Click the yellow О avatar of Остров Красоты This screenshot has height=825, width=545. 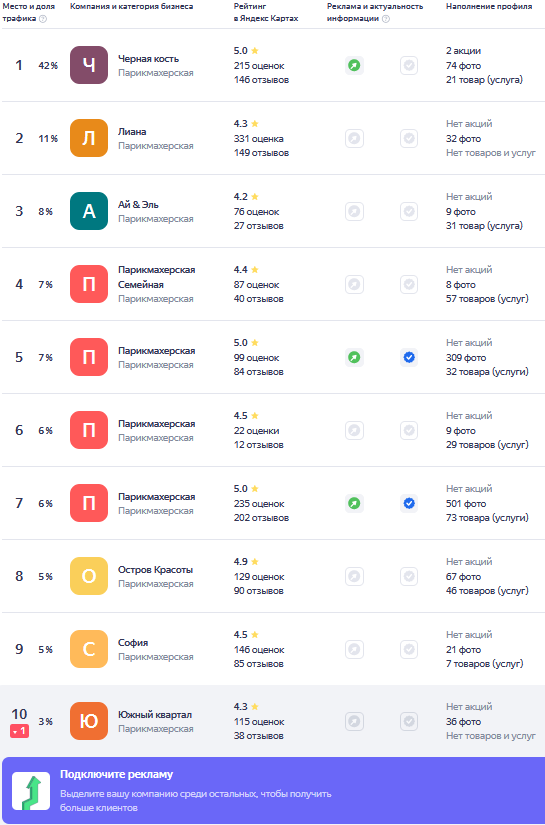click(89, 576)
